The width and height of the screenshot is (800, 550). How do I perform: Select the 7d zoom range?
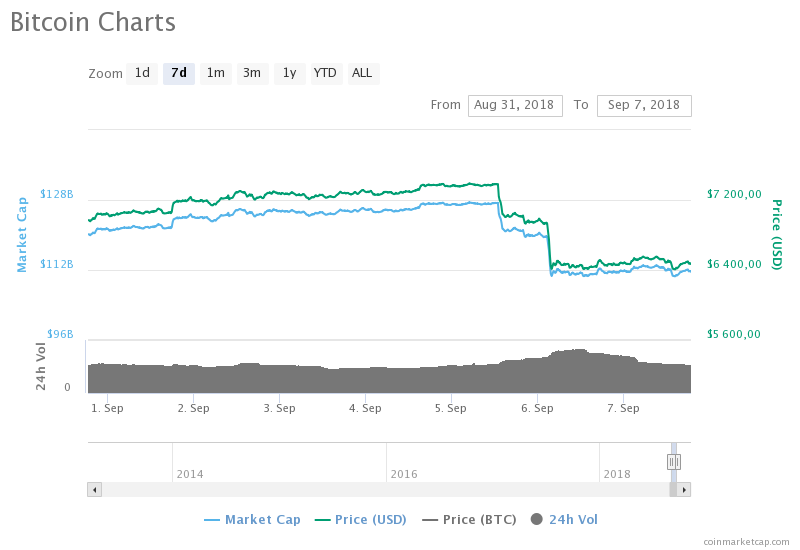click(x=179, y=73)
